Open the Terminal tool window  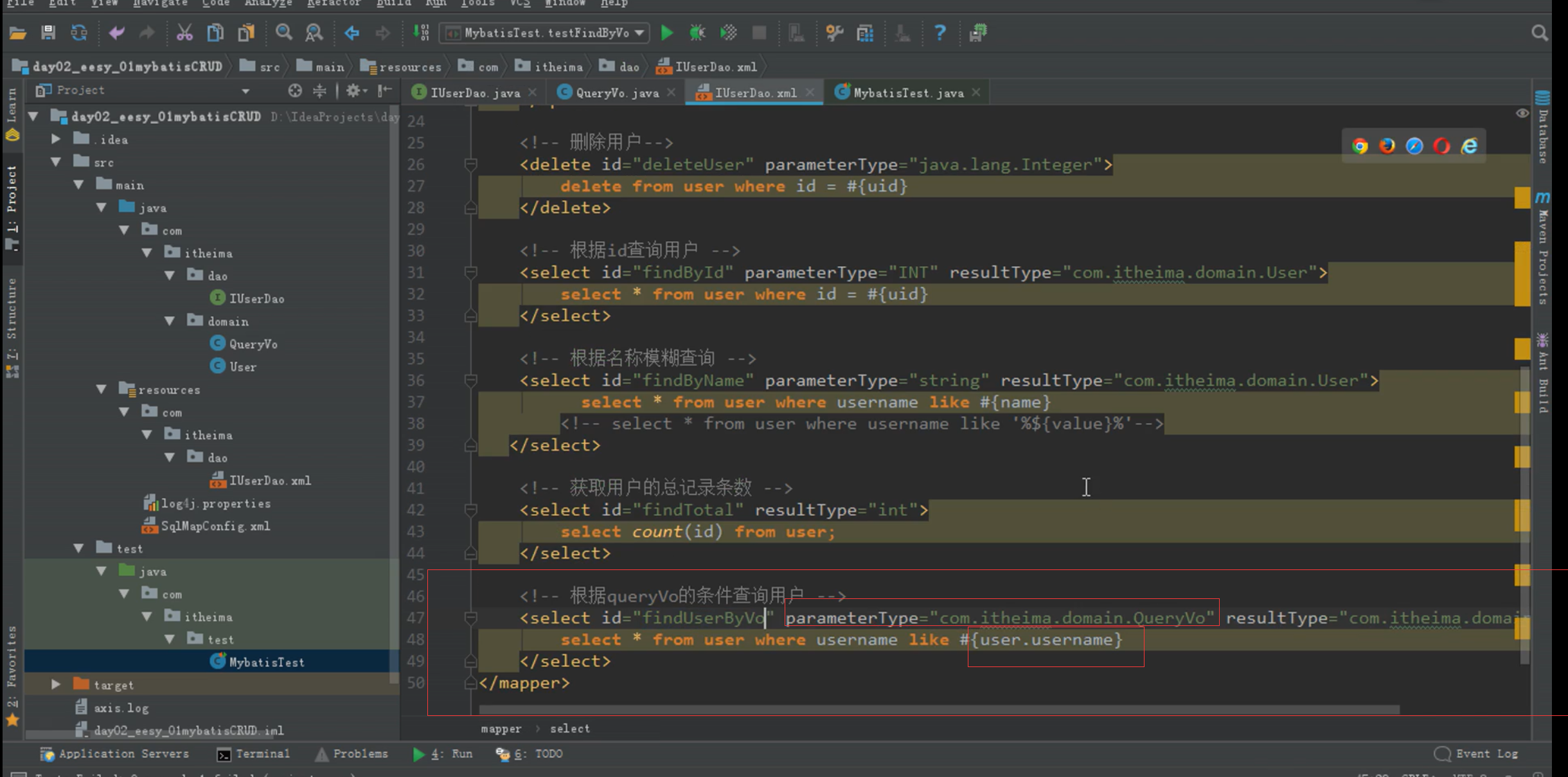point(254,754)
